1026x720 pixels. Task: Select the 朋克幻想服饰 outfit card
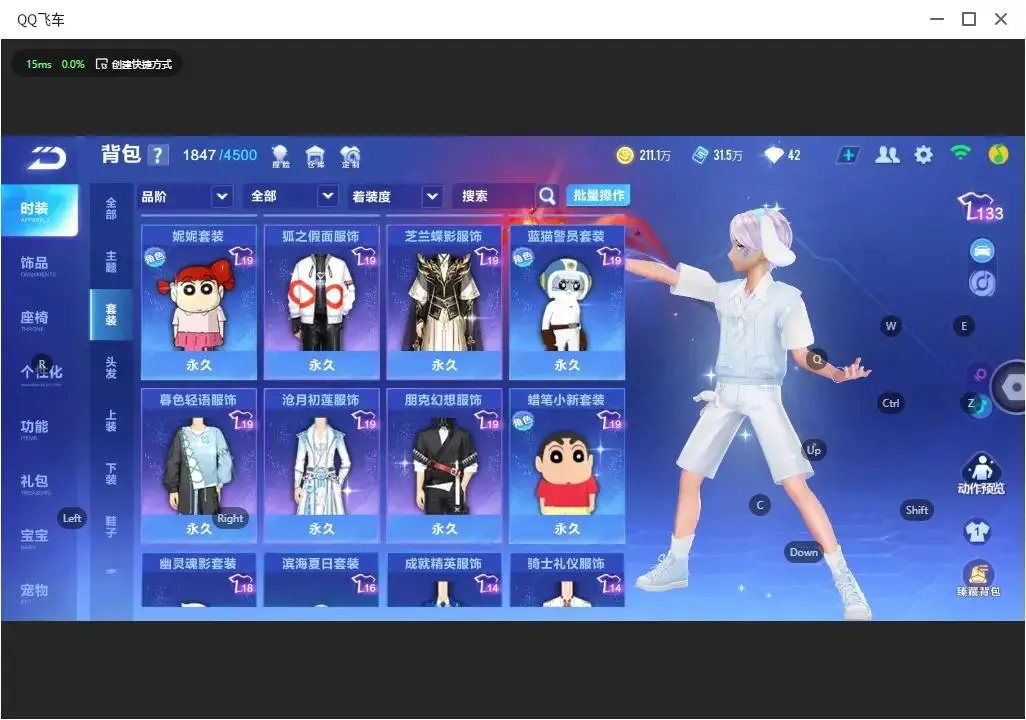tap(444, 465)
